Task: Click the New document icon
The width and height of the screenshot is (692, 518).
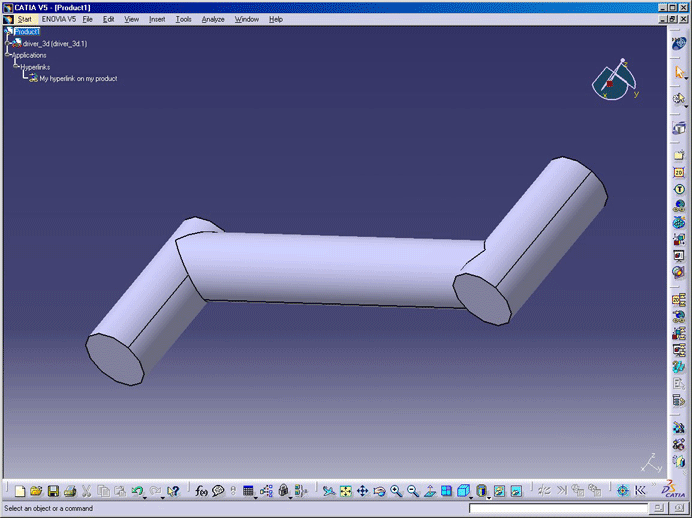Action: (20, 491)
